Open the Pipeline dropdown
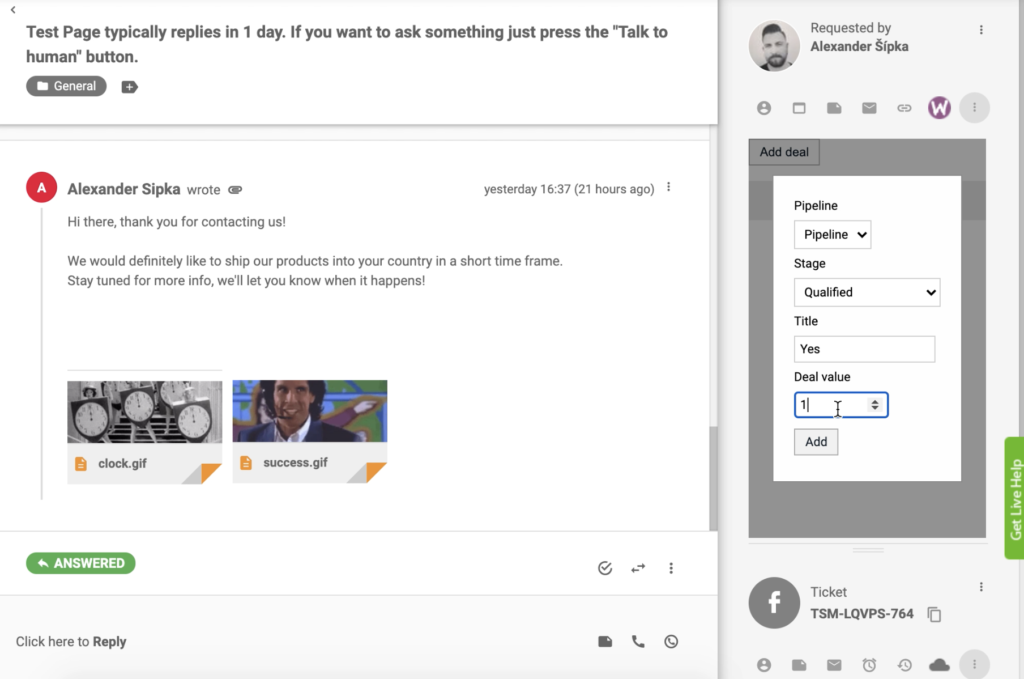The width and height of the screenshot is (1024, 679). point(832,234)
